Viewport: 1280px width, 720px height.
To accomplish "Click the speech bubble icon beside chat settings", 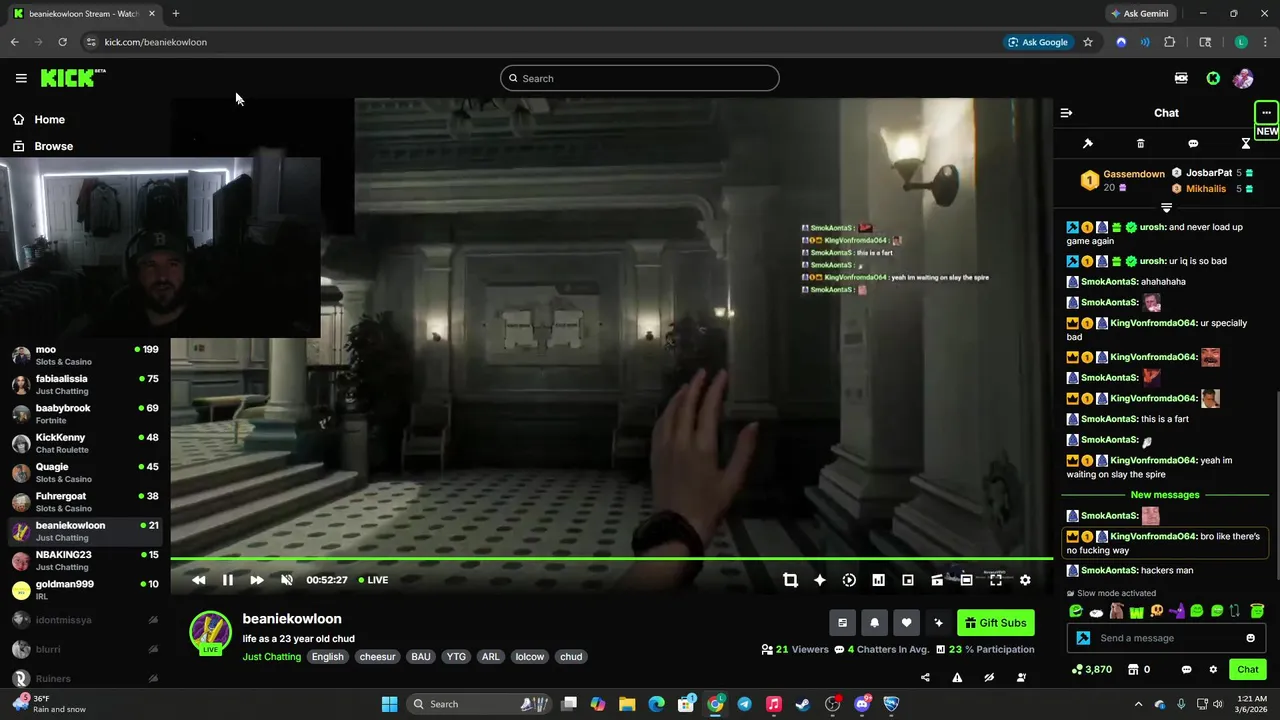I will [1186, 670].
